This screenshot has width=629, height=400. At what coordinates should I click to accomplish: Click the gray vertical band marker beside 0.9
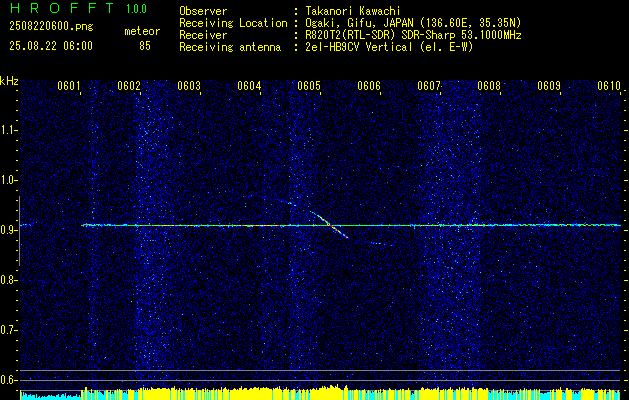tap(19, 231)
